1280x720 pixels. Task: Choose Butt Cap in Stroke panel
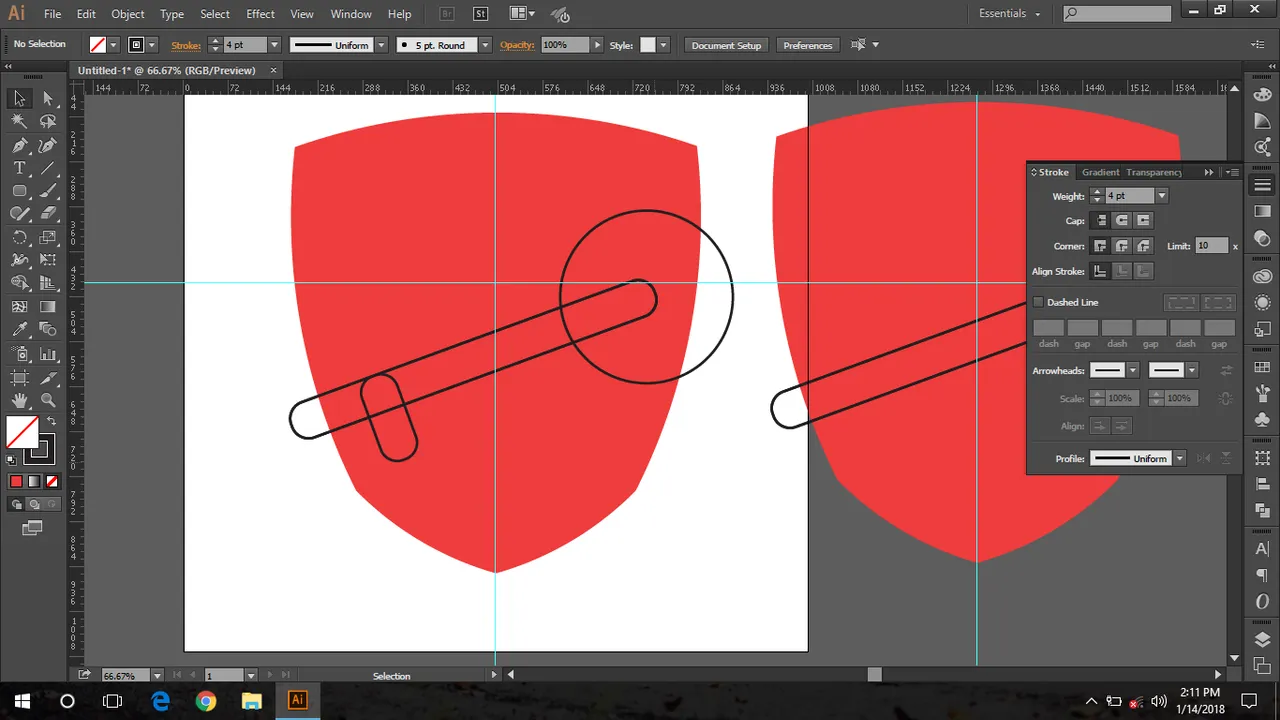point(1100,220)
